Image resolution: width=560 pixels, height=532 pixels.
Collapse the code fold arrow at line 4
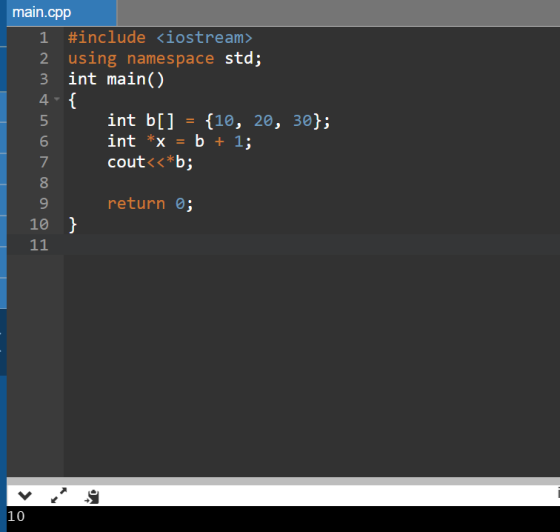pos(57,99)
